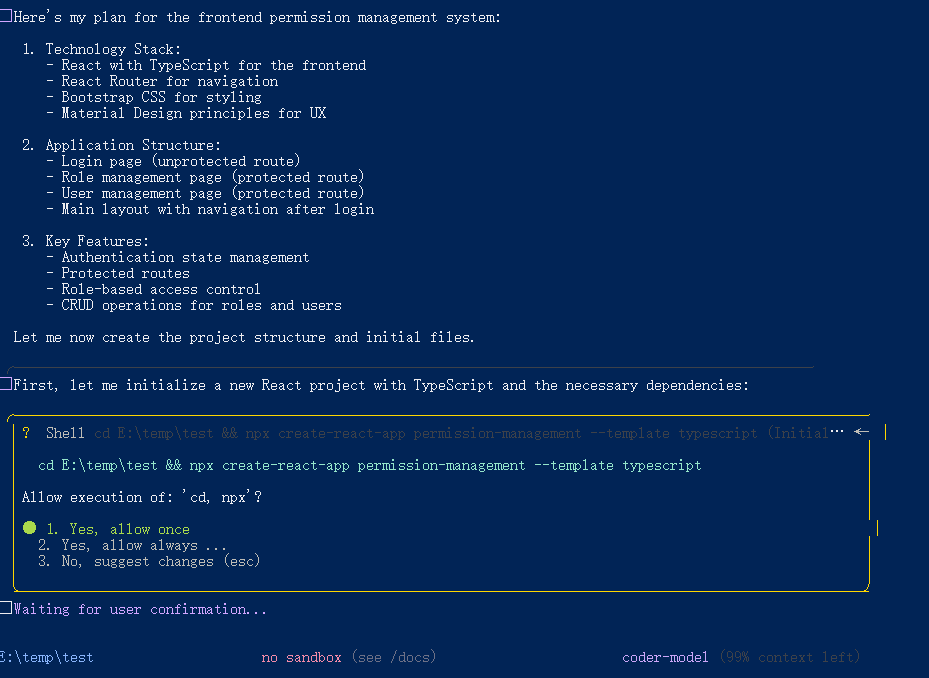Click the "coder-model" label in the footer
The height and width of the screenshot is (678, 929).
pyautogui.click(x=665, y=657)
